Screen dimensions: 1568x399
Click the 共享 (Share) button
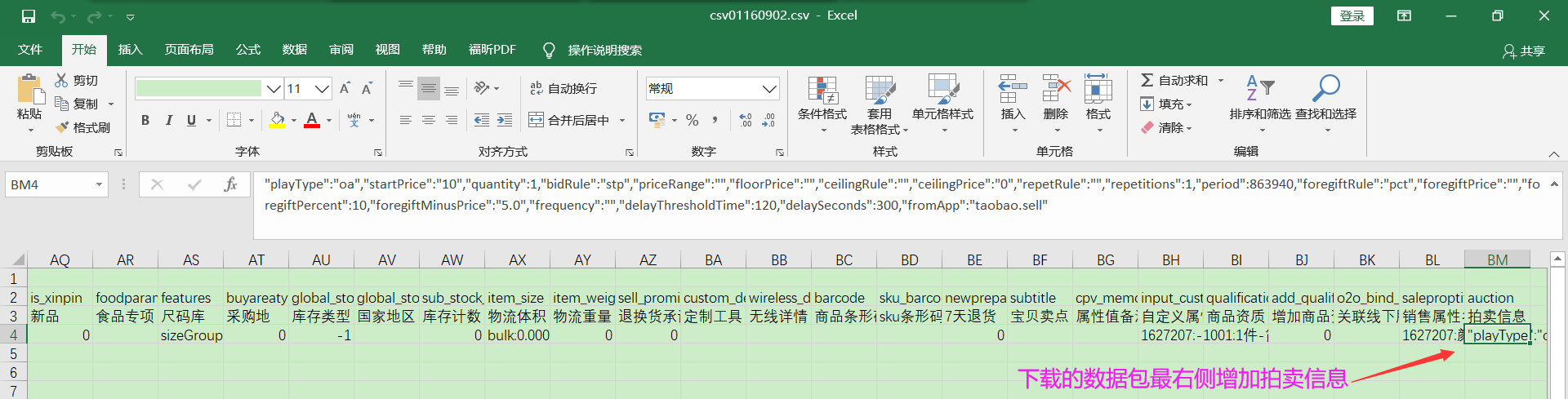(x=1524, y=51)
